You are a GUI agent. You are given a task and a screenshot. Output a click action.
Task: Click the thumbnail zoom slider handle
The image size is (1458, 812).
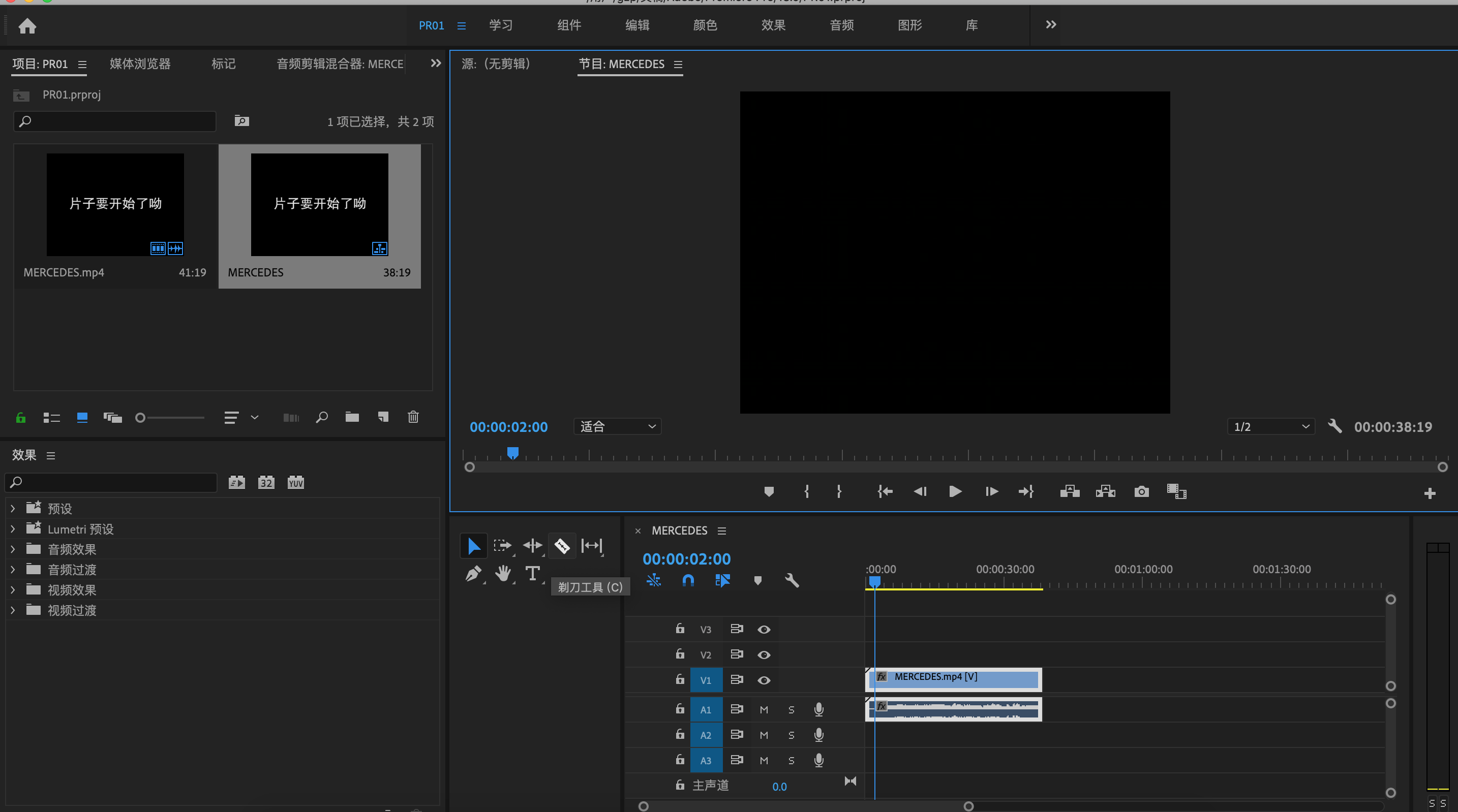coord(140,418)
